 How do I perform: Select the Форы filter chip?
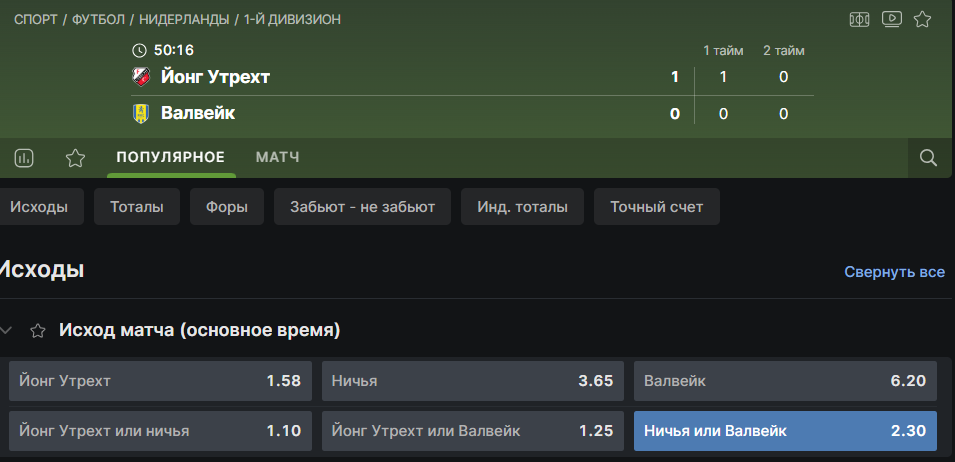[226, 207]
